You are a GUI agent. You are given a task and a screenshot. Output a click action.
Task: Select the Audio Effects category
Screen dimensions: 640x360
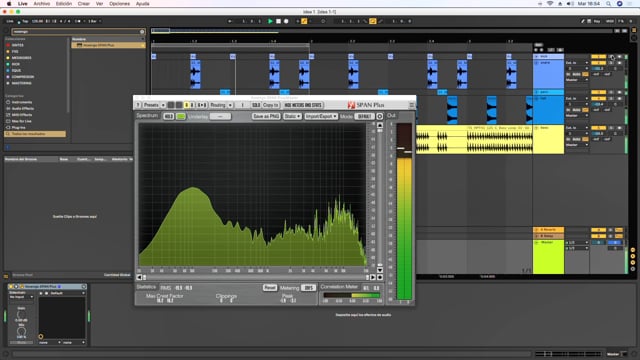pos(22,109)
